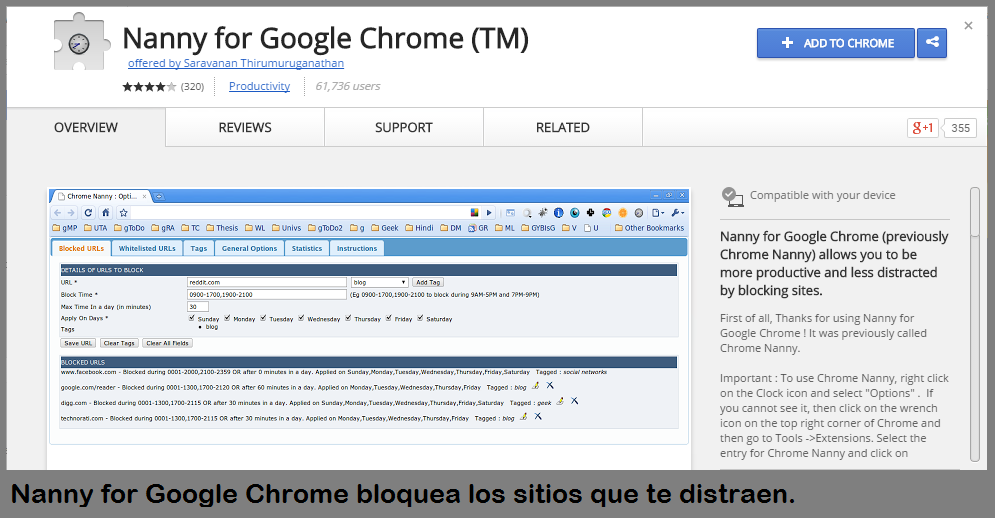This screenshot has height=518, width=995.
Task: Close the extension details overlay
Action: pyautogui.click(x=968, y=26)
